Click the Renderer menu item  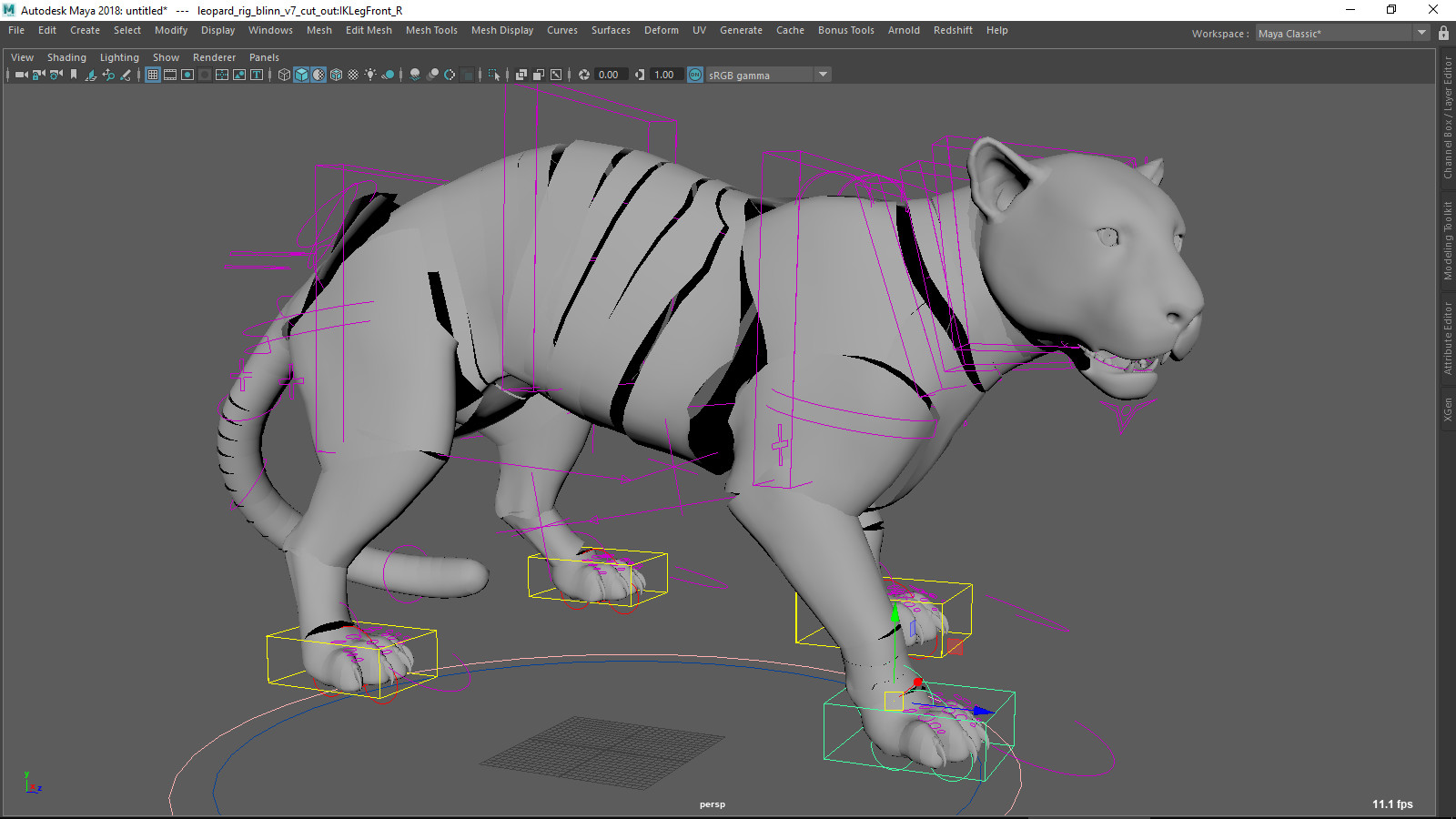point(215,56)
